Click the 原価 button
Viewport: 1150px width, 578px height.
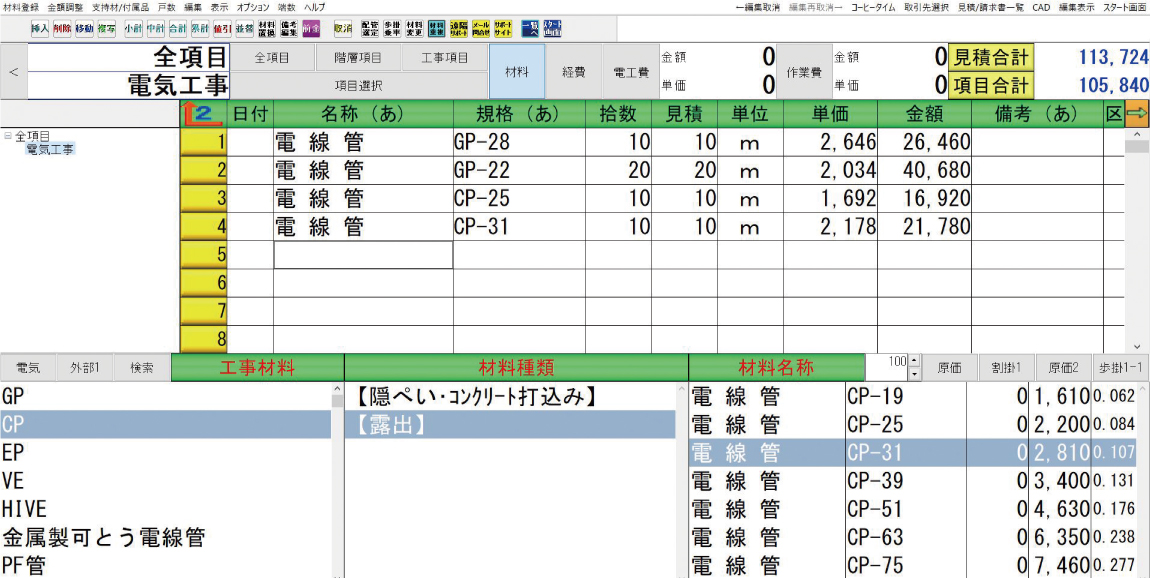pyautogui.click(x=948, y=368)
